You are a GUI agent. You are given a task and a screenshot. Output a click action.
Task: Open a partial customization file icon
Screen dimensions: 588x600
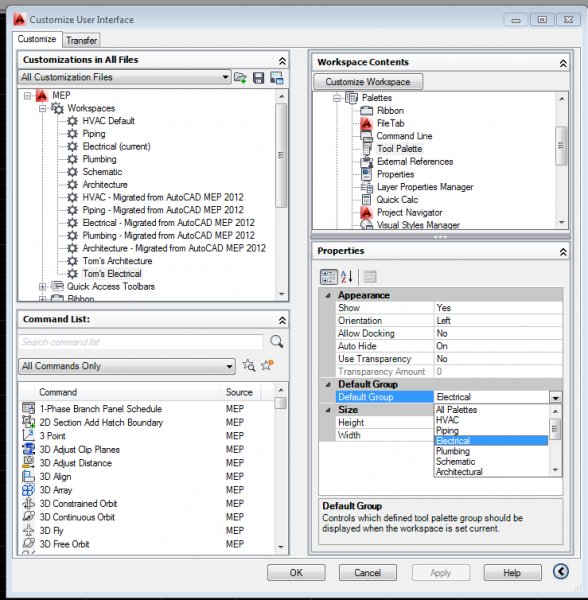(x=240, y=78)
